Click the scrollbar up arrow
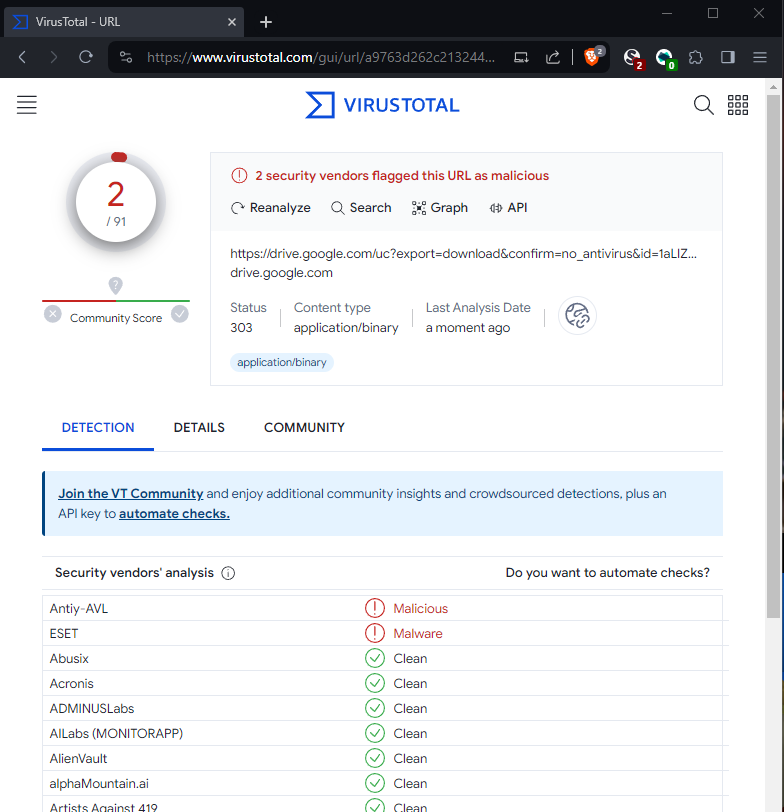This screenshot has width=784, height=812. tap(773, 86)
